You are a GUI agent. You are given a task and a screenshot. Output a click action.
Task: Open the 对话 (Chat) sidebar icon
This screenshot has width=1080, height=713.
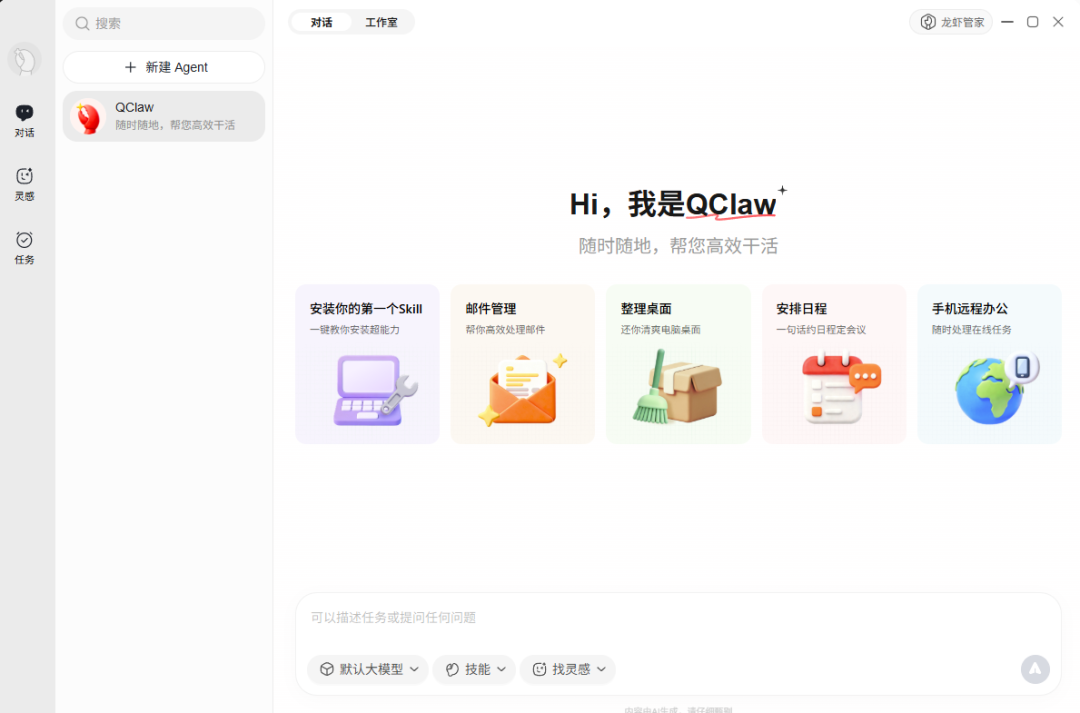(24, 118)
